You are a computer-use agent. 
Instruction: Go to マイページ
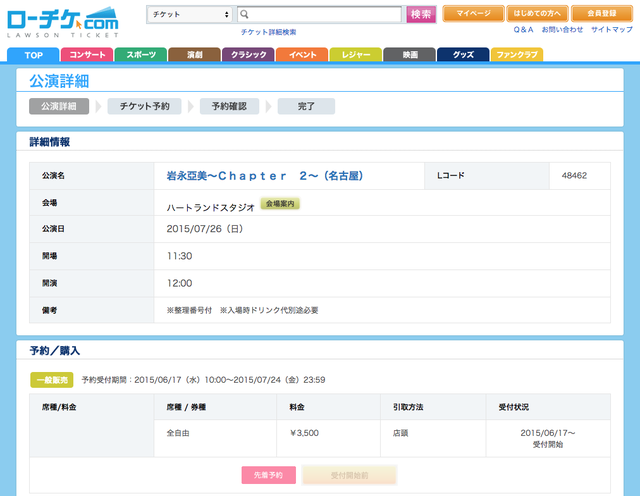tap(473, 13)
